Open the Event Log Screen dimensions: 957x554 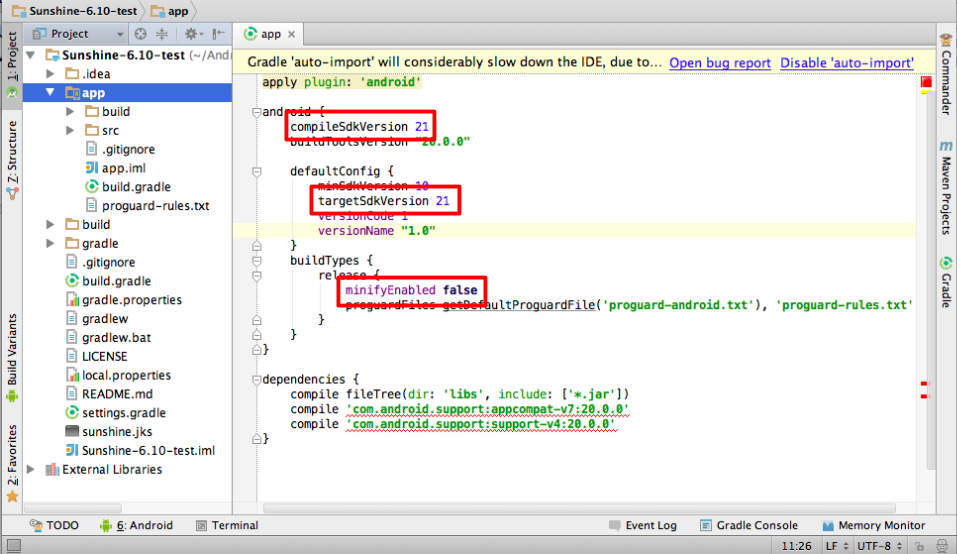643,525
